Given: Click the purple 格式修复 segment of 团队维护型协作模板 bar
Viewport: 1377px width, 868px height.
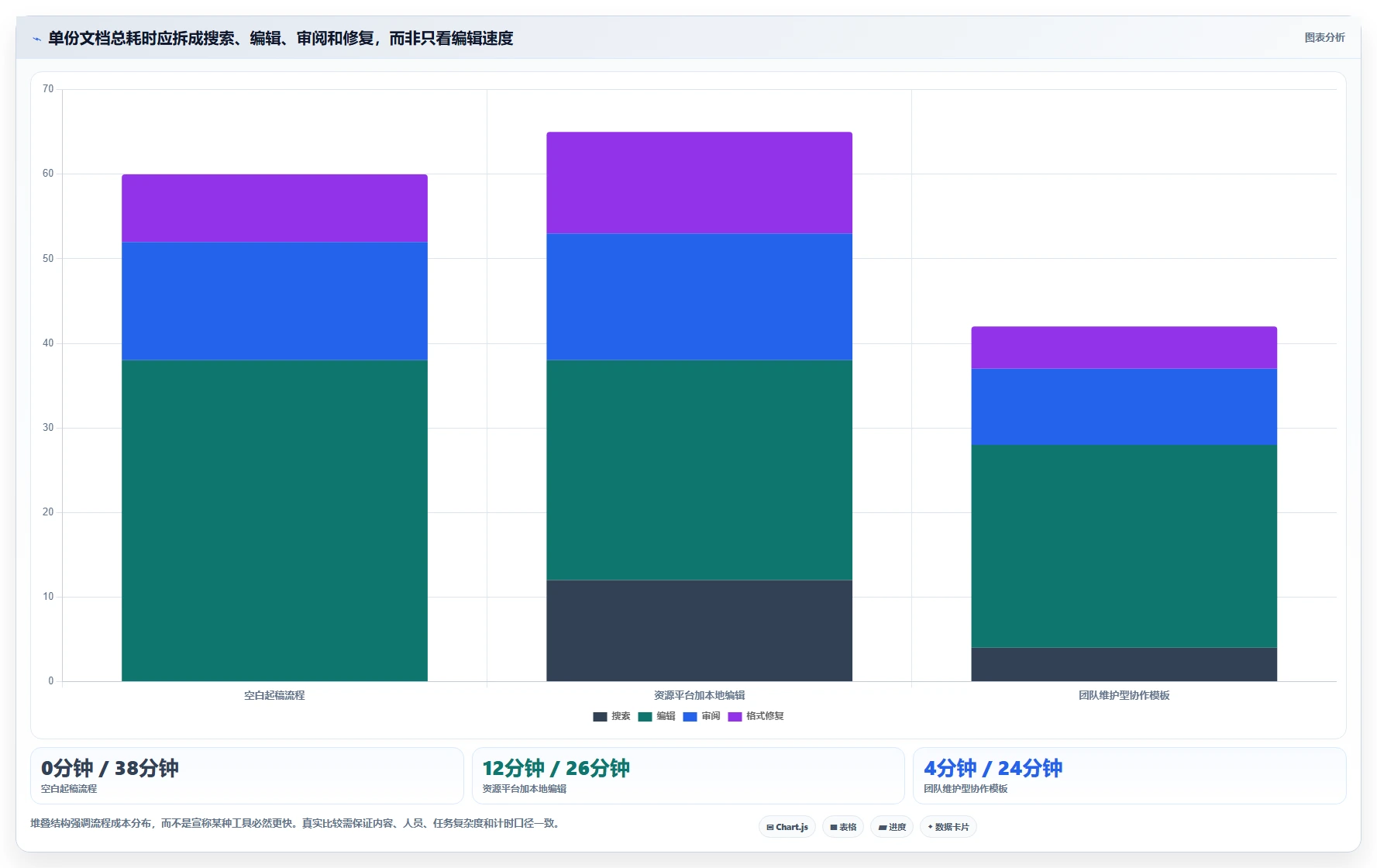Looking at the screenshot, I should pyautogui.click(x=1124, y=348).
